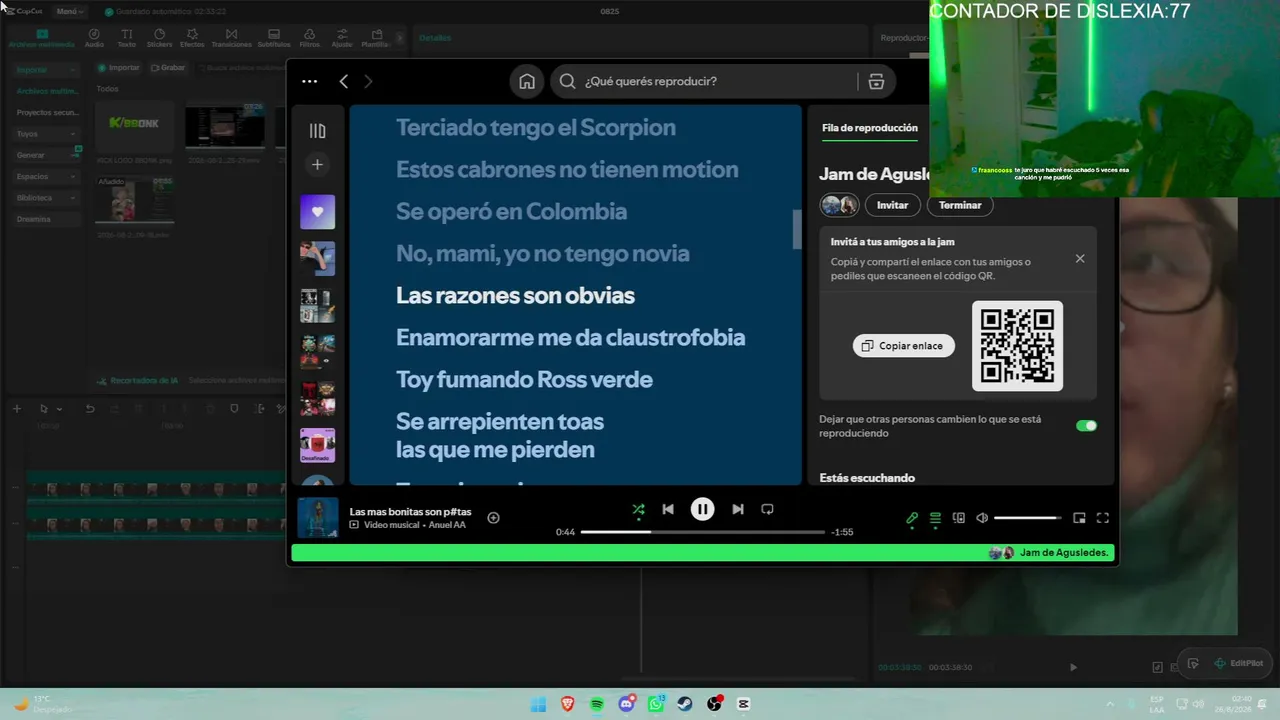Viewport: 1280px width, 720px height.
Task: Jump to lyric 'Enamorarme me da claustrofobia'
Action: point(570,338)
